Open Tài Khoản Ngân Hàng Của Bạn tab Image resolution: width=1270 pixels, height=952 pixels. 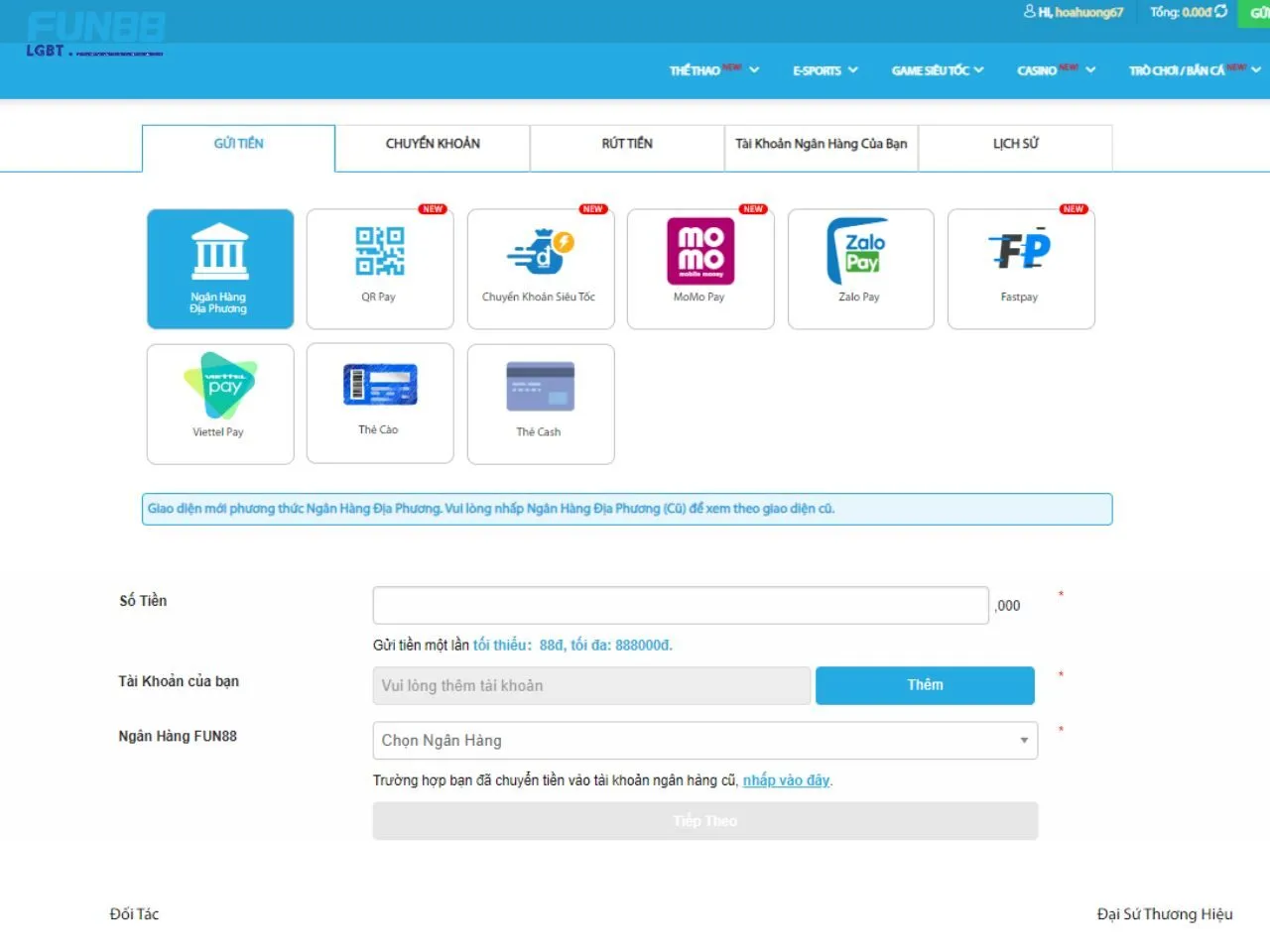coord(822,148)
